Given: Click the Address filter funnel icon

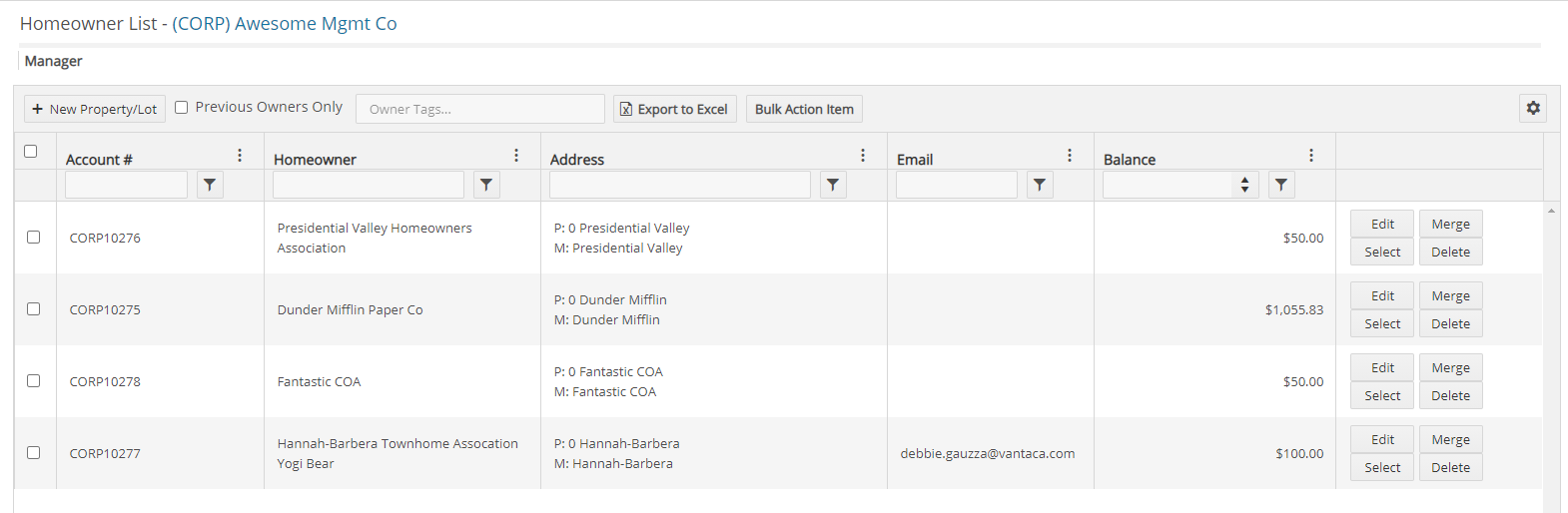Looking at the screenshot, I should [x=833, y=185].
